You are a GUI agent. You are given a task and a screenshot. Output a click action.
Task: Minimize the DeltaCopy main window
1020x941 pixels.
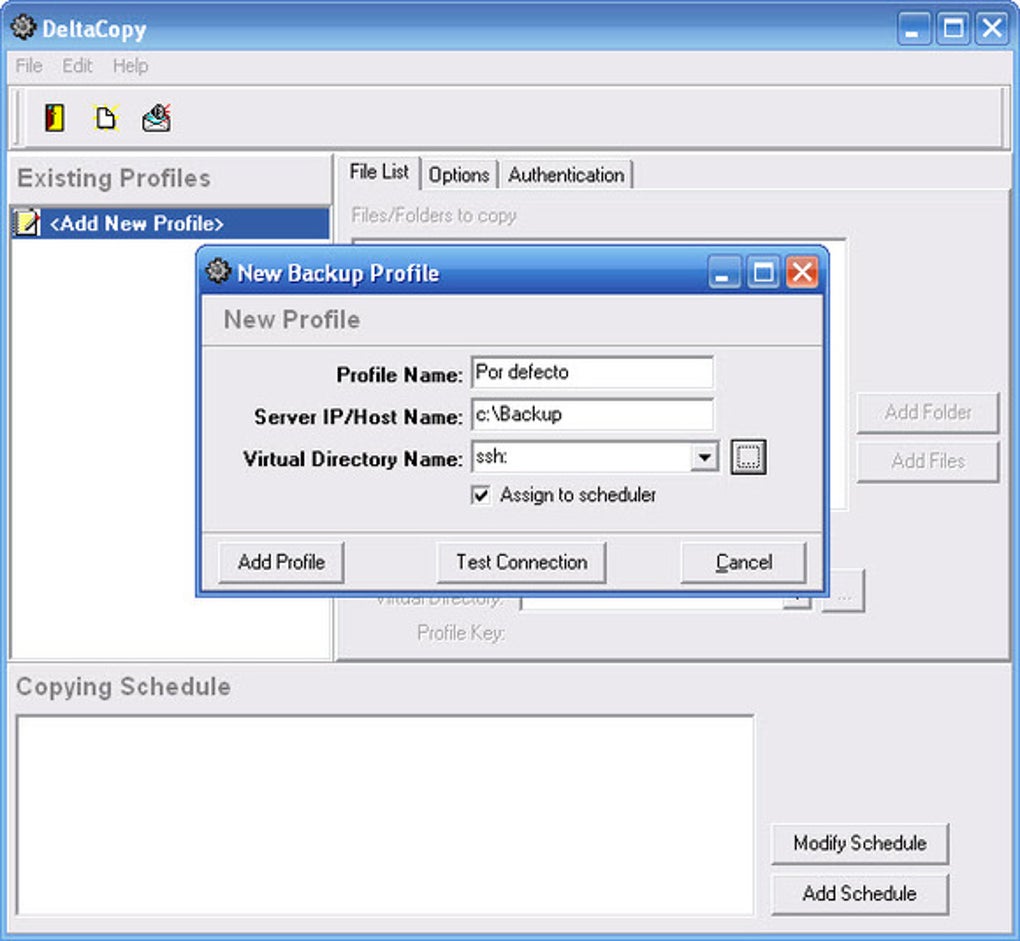click(x=913, y=28)
